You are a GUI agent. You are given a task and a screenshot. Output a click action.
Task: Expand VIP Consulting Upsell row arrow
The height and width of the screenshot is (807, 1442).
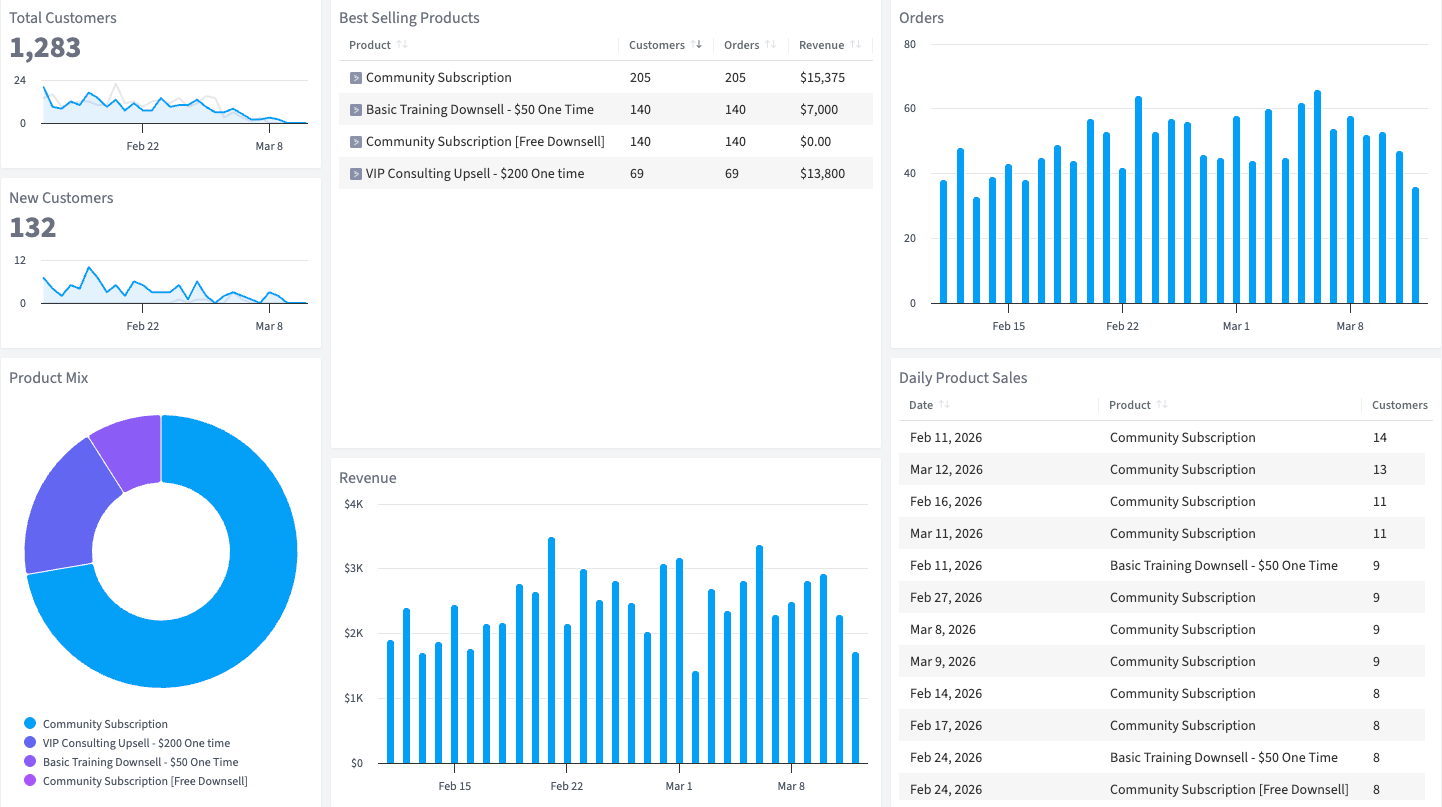pos(355,174)
